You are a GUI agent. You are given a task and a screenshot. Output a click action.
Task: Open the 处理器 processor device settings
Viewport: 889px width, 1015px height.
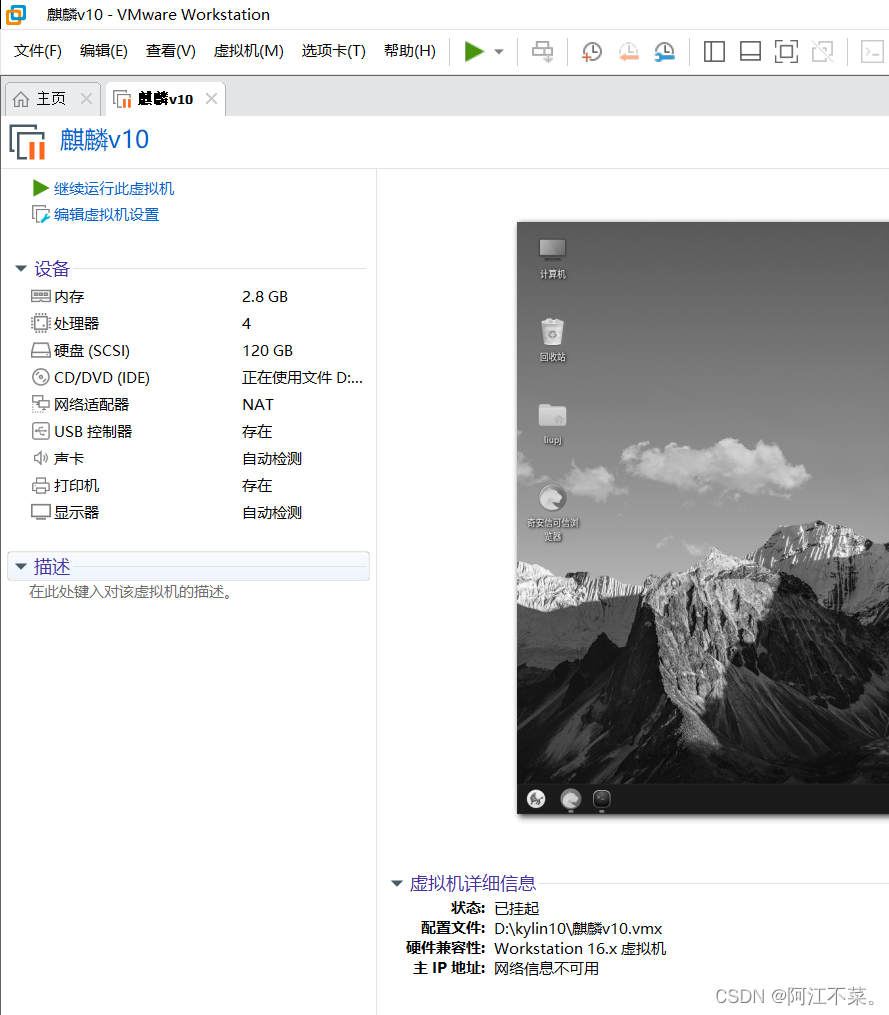pos(70,323)
